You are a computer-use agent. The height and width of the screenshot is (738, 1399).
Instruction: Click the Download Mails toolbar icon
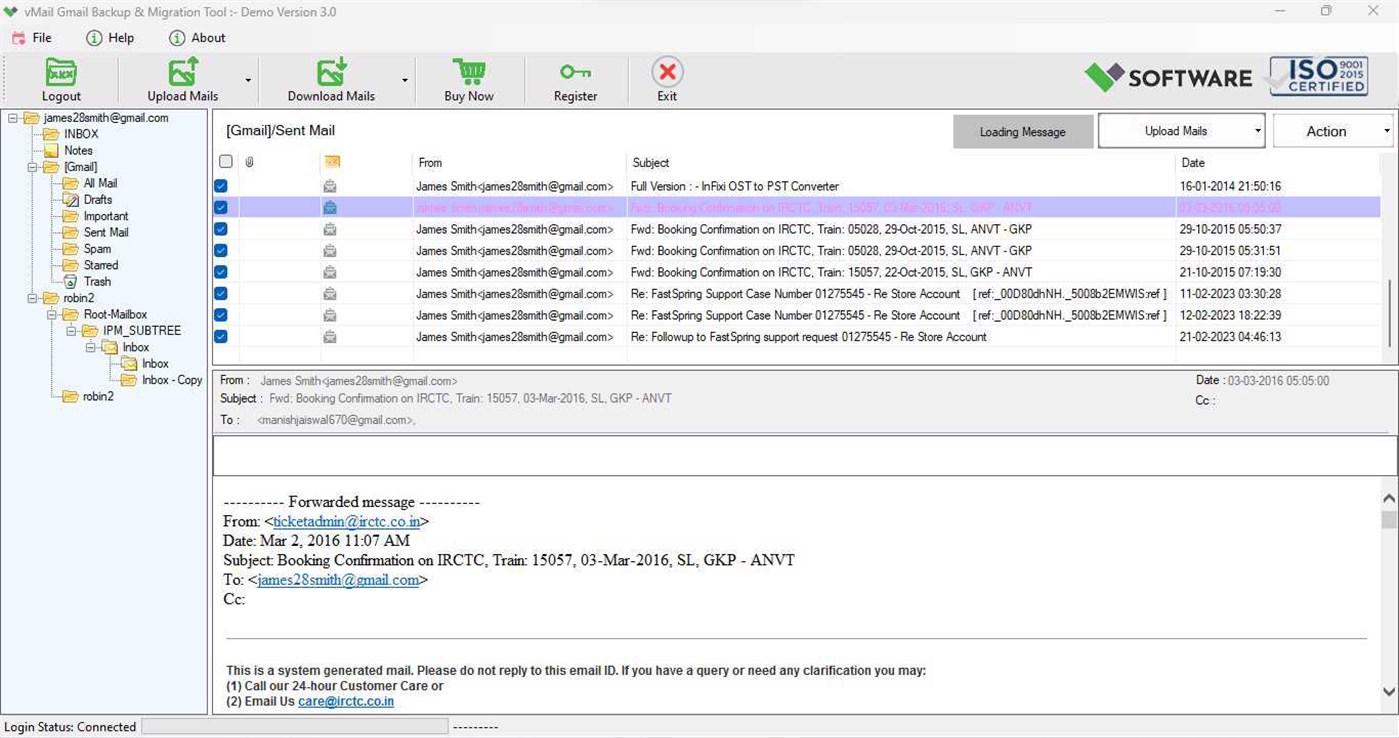tap(331, 72)
